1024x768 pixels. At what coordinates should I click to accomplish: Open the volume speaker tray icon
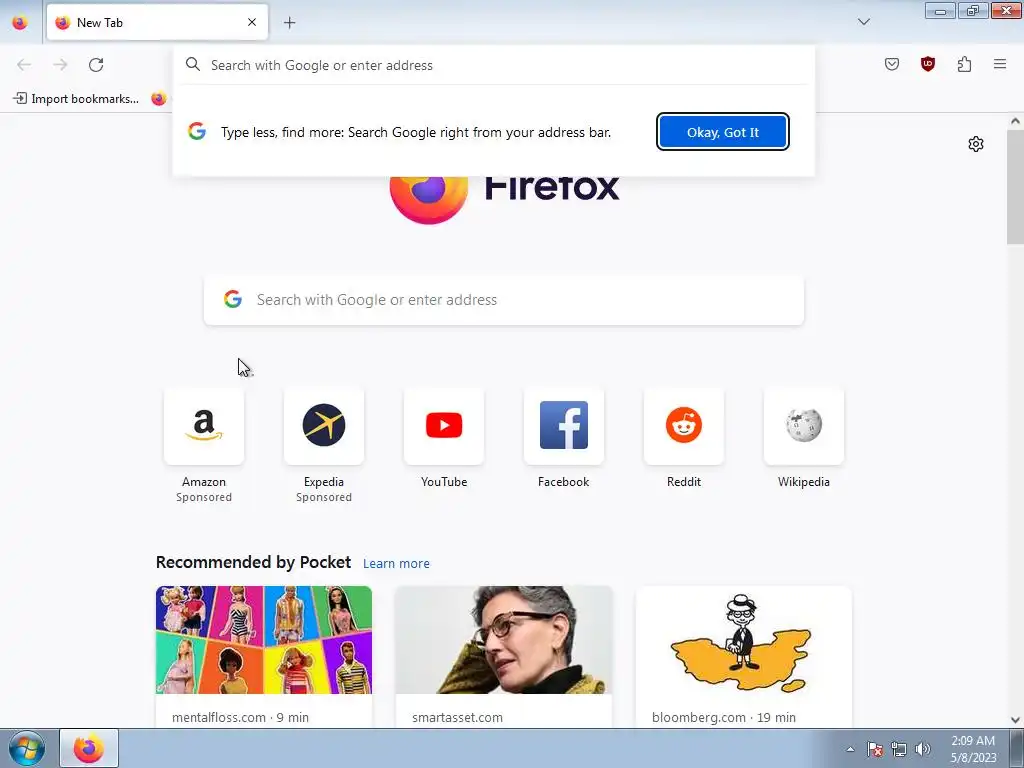pyautogui.click(x=922, y=749)
